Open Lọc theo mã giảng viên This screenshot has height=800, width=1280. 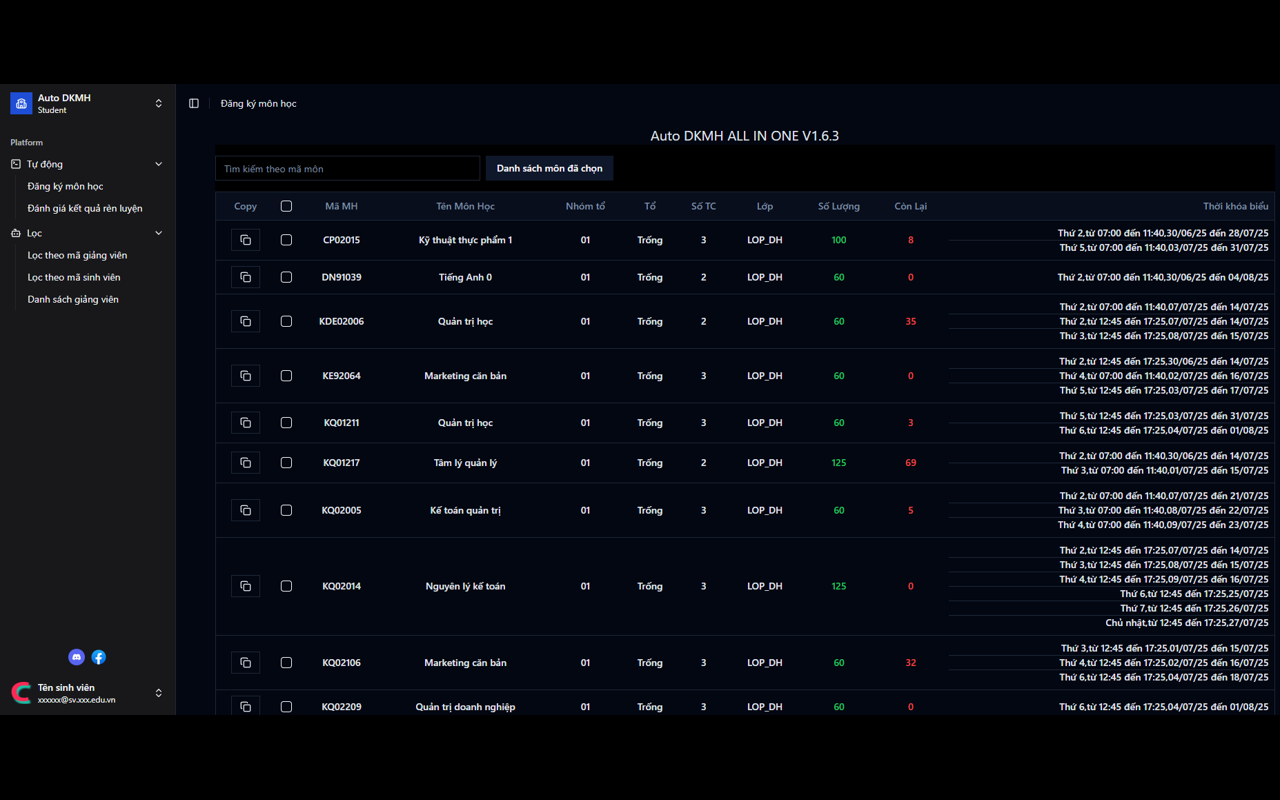tap(77, 255)
